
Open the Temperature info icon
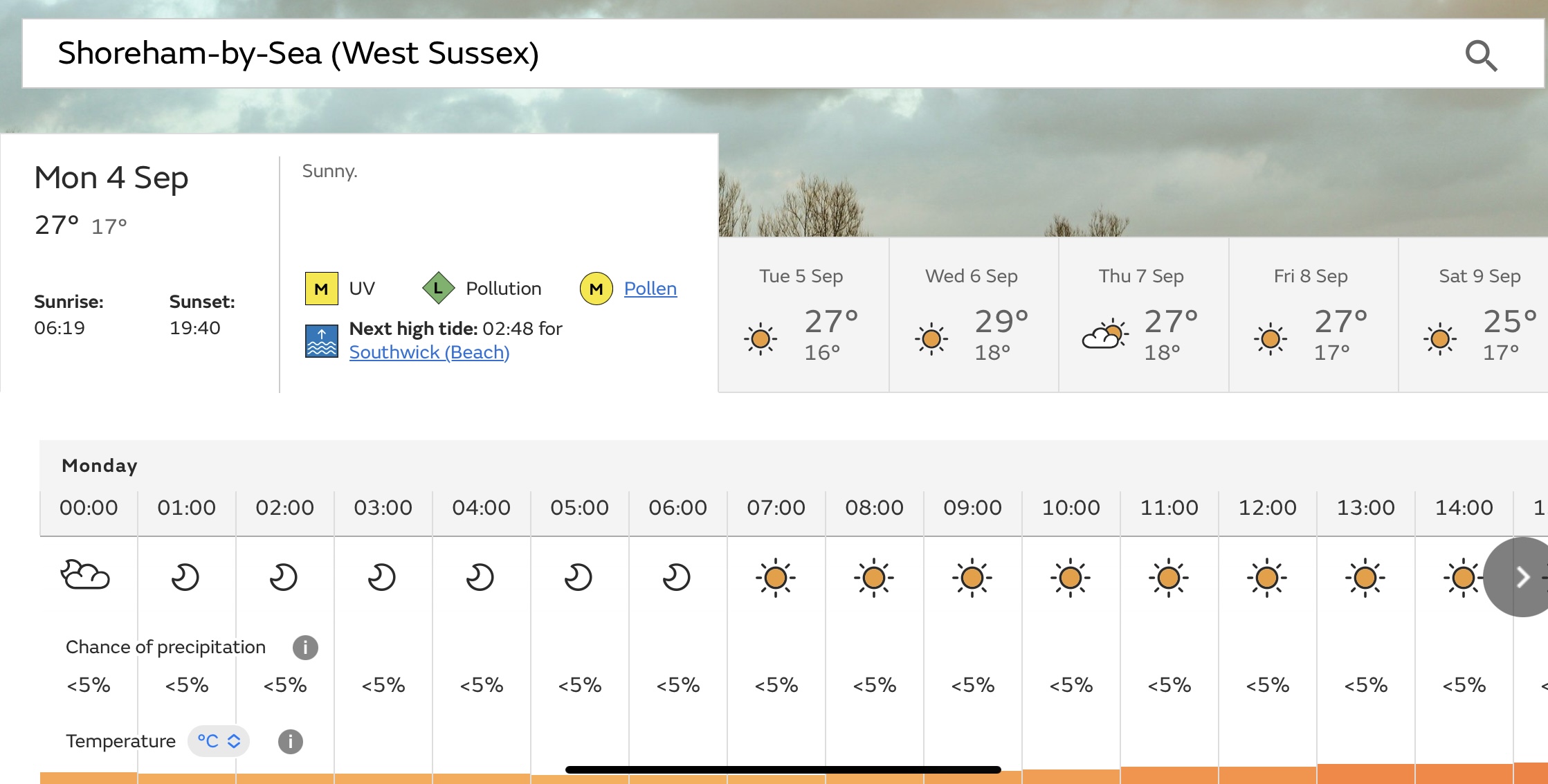(291, 741)
